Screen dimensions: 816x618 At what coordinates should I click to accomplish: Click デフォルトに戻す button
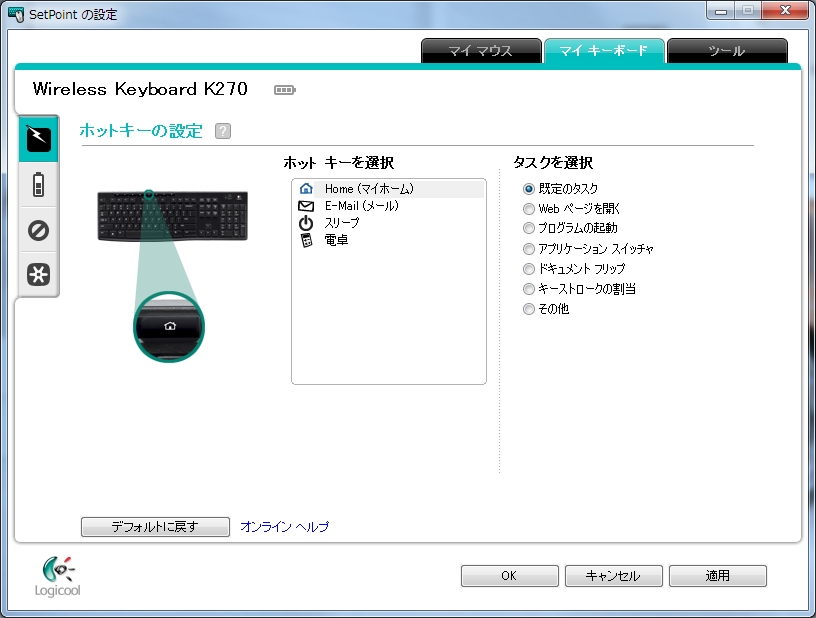[155, 526]
